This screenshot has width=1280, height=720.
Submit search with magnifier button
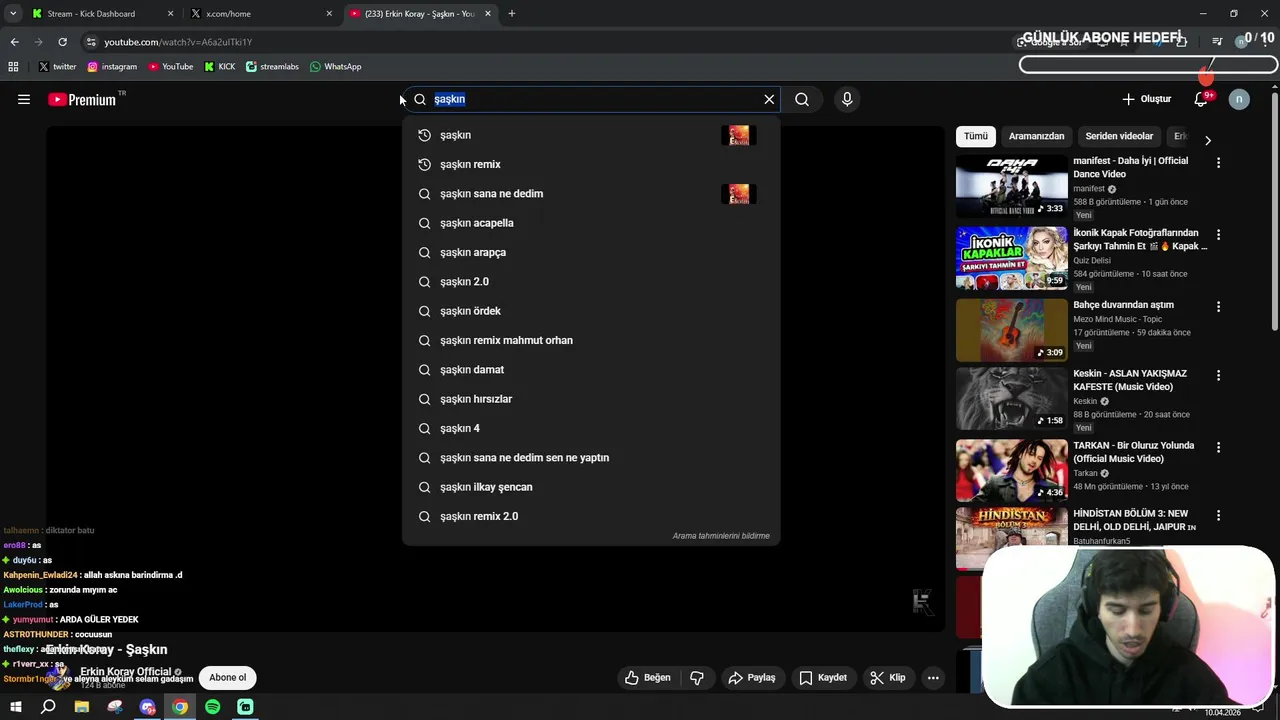(x=802, y=99)
